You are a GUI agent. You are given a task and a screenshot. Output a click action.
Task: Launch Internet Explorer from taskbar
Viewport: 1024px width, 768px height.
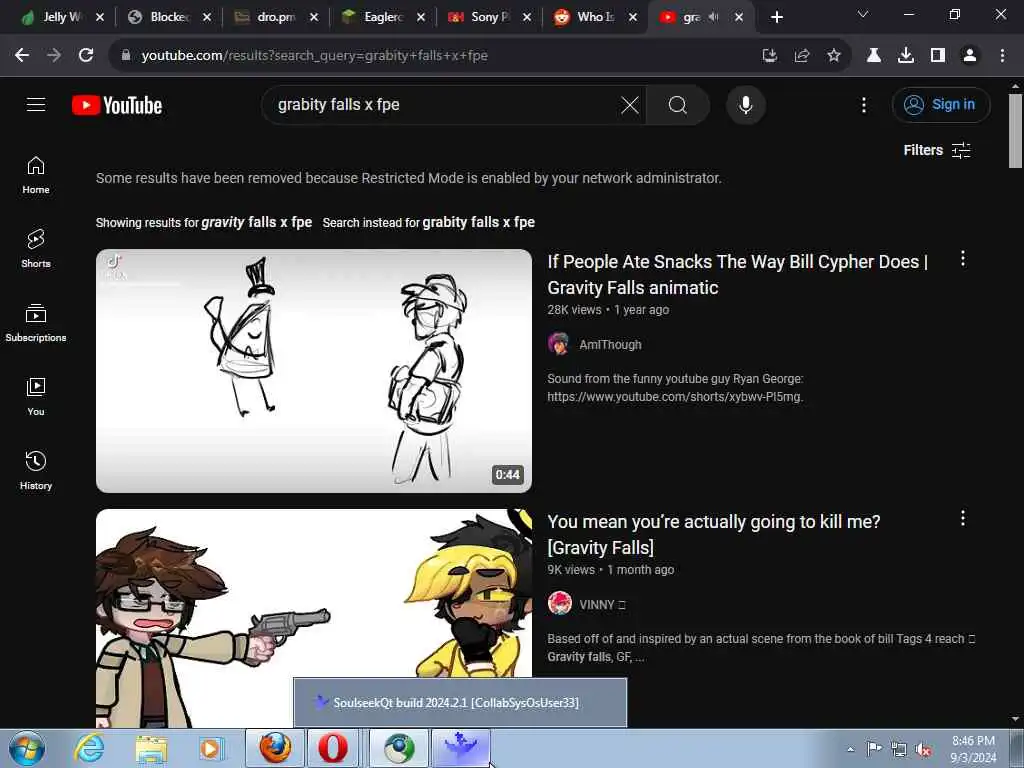89,748
